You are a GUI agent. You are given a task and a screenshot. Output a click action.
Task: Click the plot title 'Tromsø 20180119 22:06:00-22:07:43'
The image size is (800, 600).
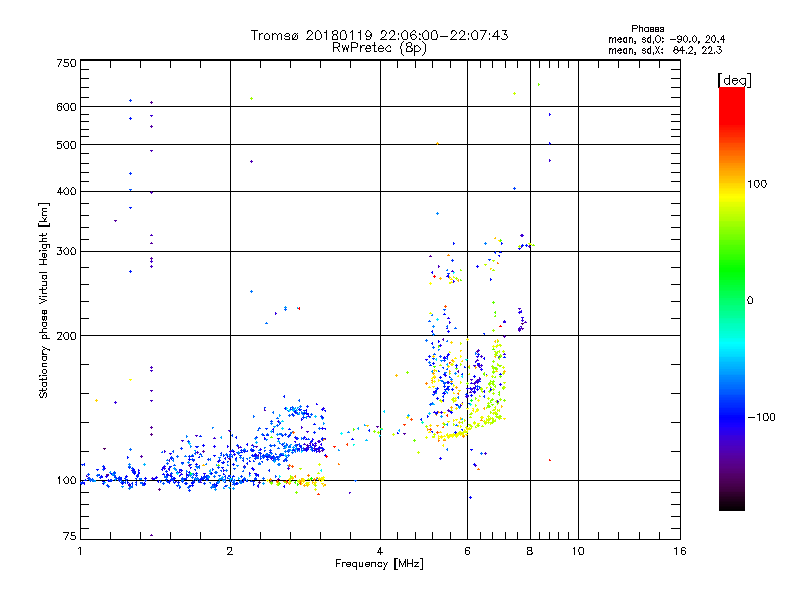click(379, 35)
